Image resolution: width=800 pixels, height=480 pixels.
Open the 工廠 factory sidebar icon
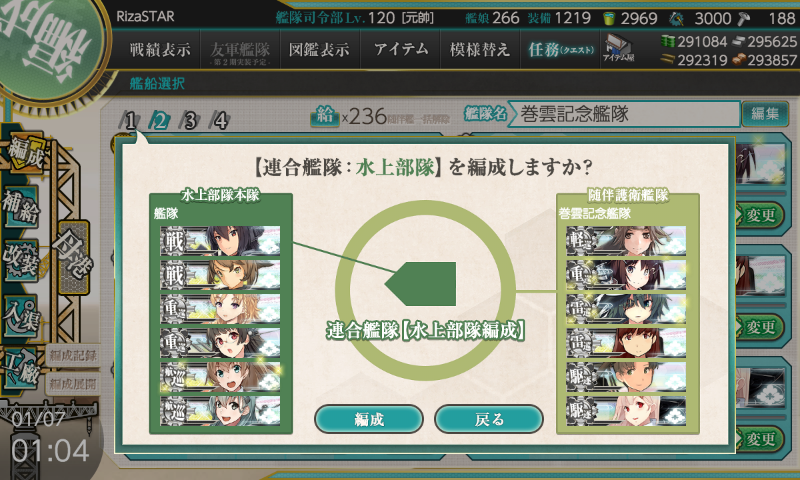pyautogui.click(x=21, y=369)
